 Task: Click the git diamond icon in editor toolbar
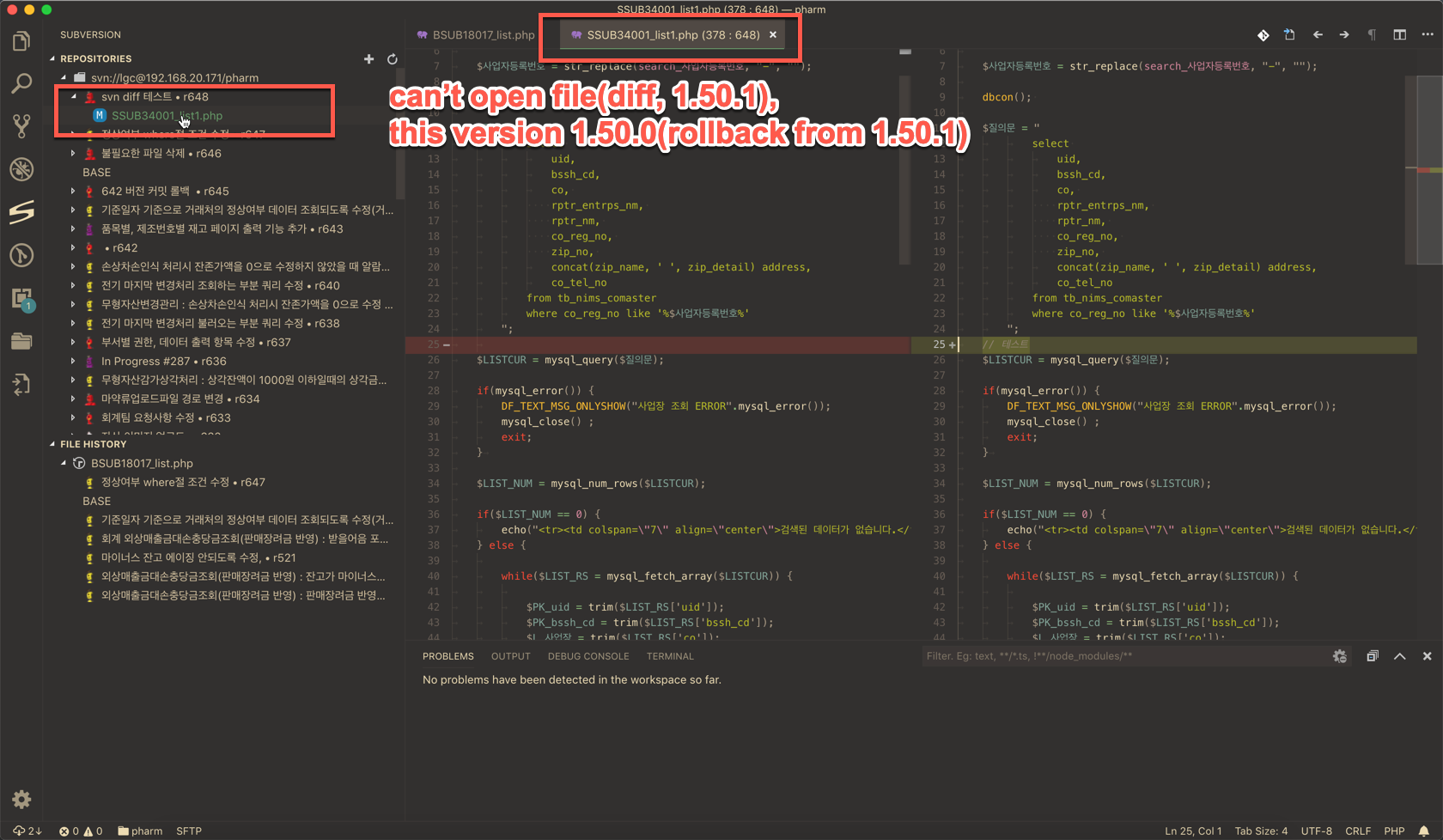tap(1263, 35)
